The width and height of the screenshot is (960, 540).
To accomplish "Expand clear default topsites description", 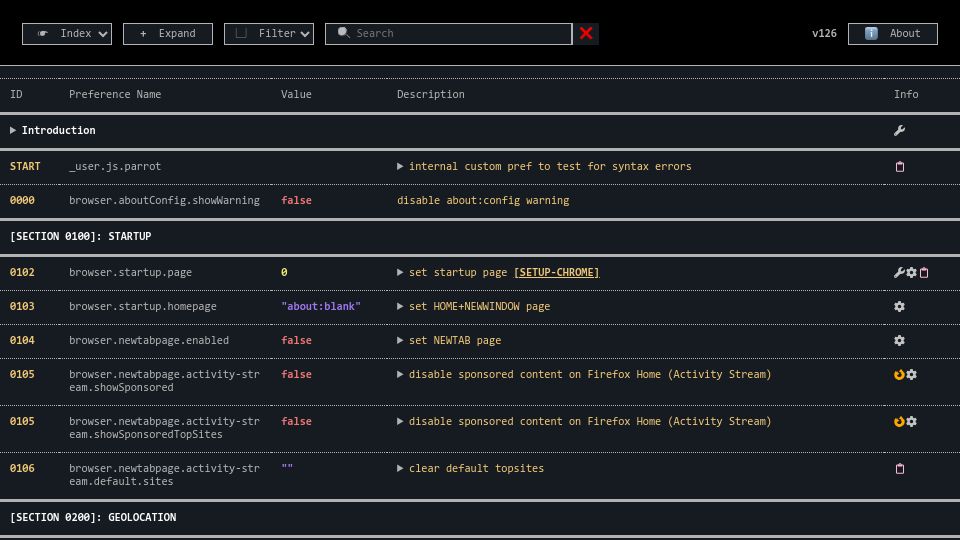I will [400, 468].
